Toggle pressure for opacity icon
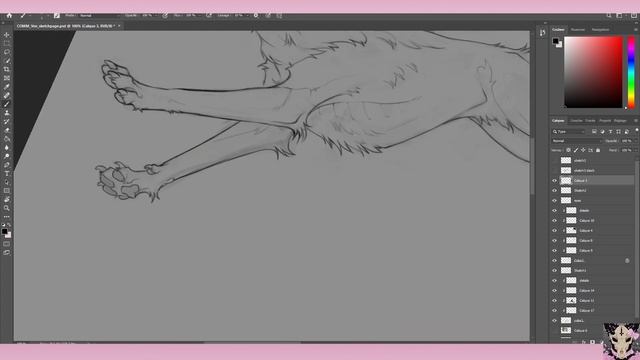This screenshot has width=640, height=360. tap(165, 16)
